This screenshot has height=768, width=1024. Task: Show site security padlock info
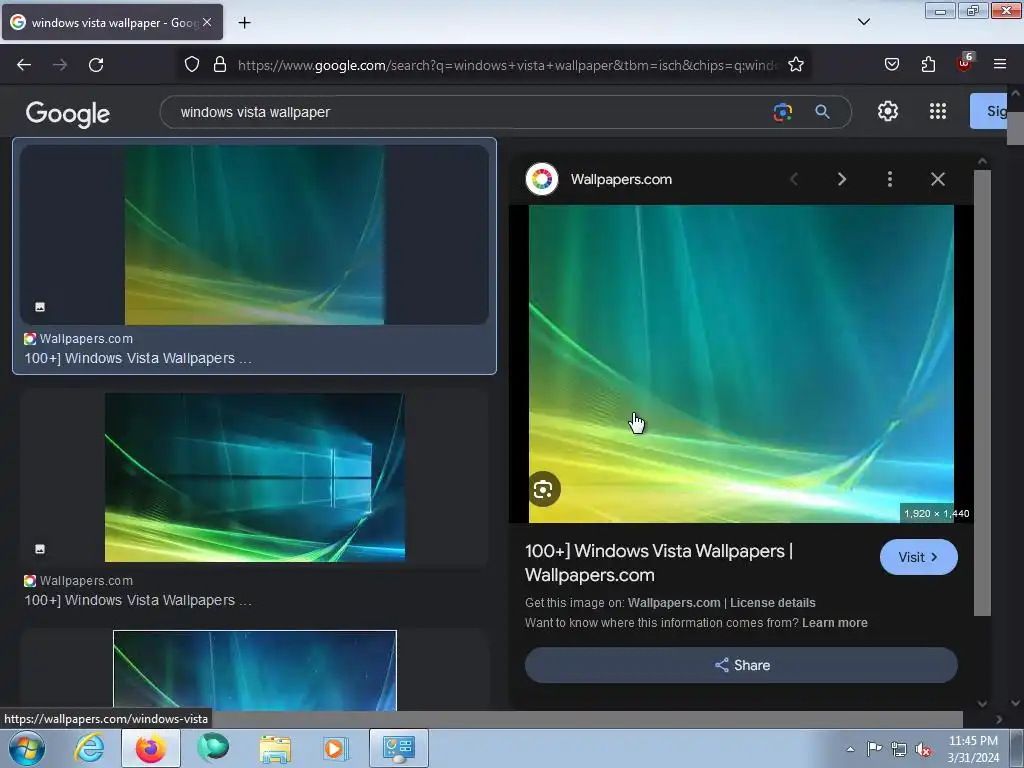pos(220,65)
